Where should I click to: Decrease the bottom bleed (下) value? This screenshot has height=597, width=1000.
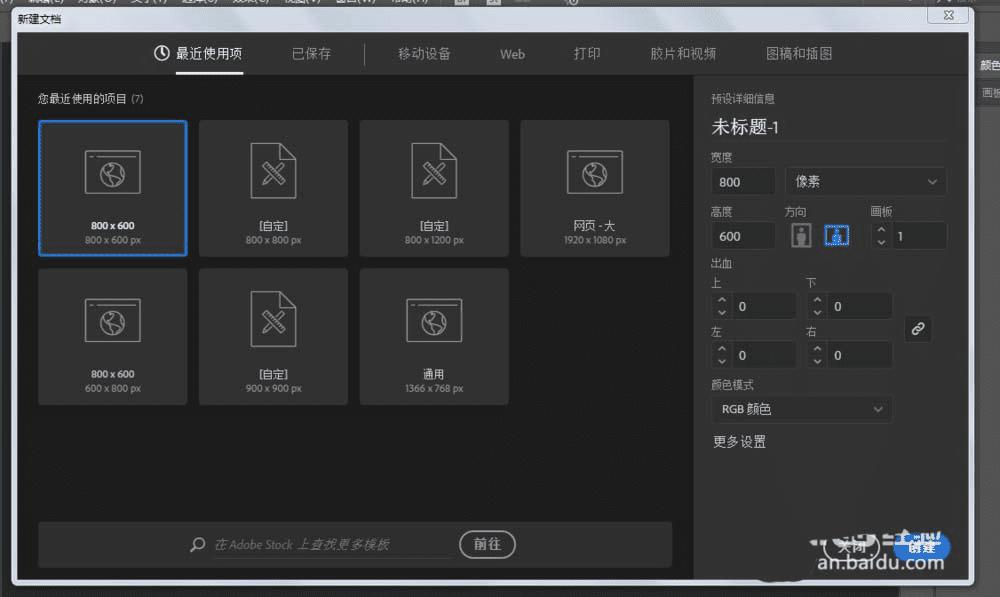click(818, 313)
